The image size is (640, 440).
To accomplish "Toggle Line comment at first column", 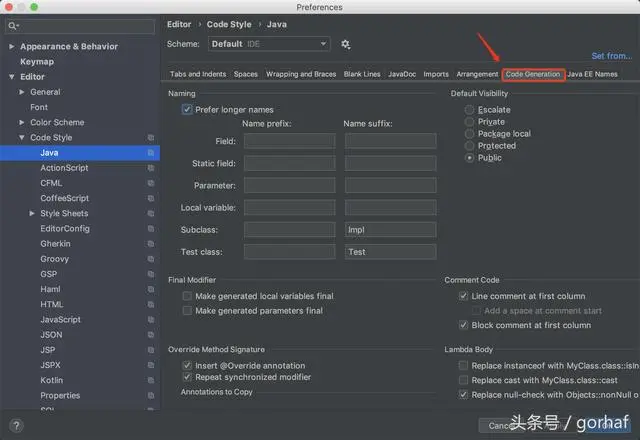I will coord(463,296).
